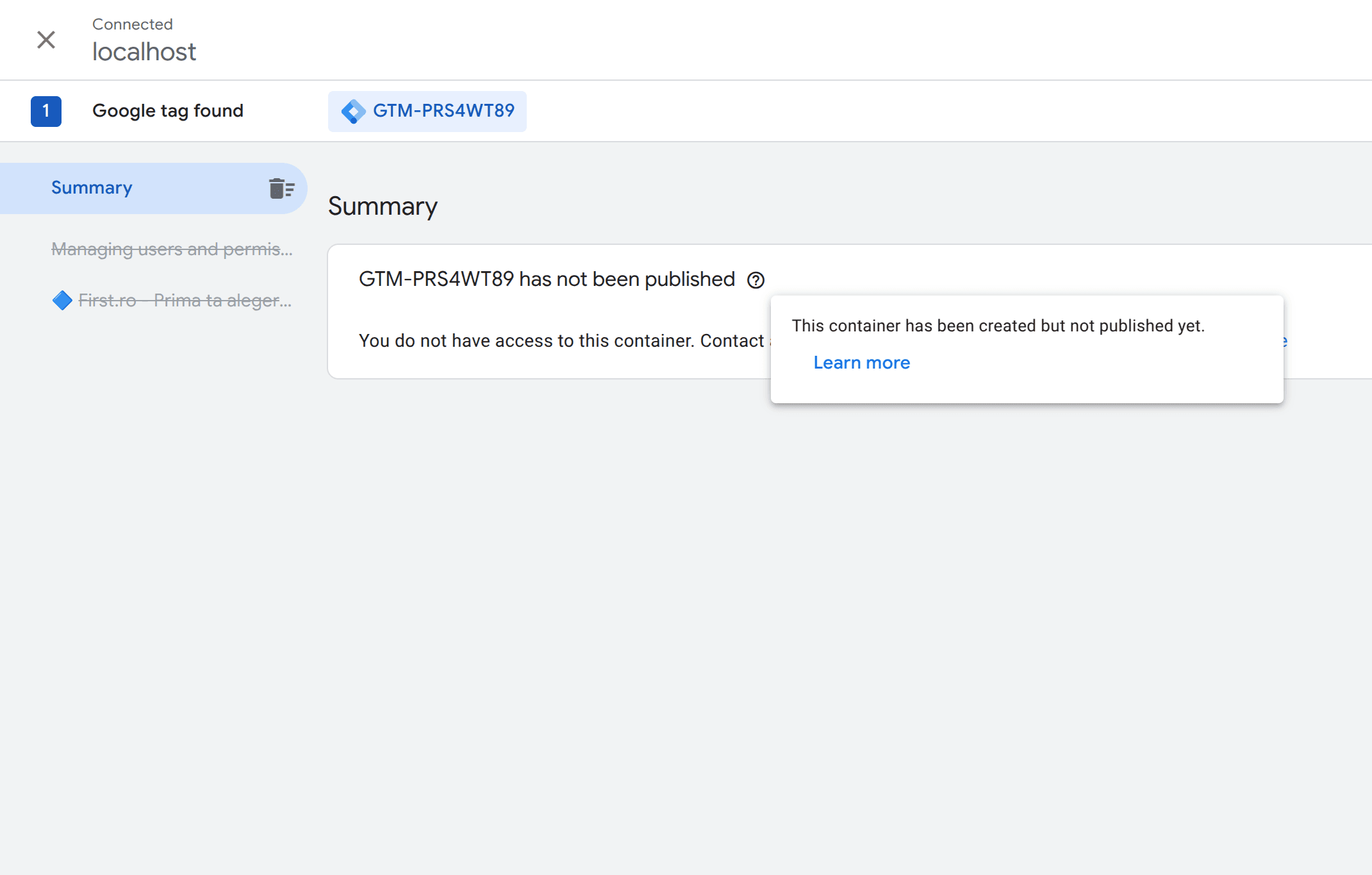Click the tag count badge '1'
This screenshot has height=875, width=1372.
click(x=46, y=111)
